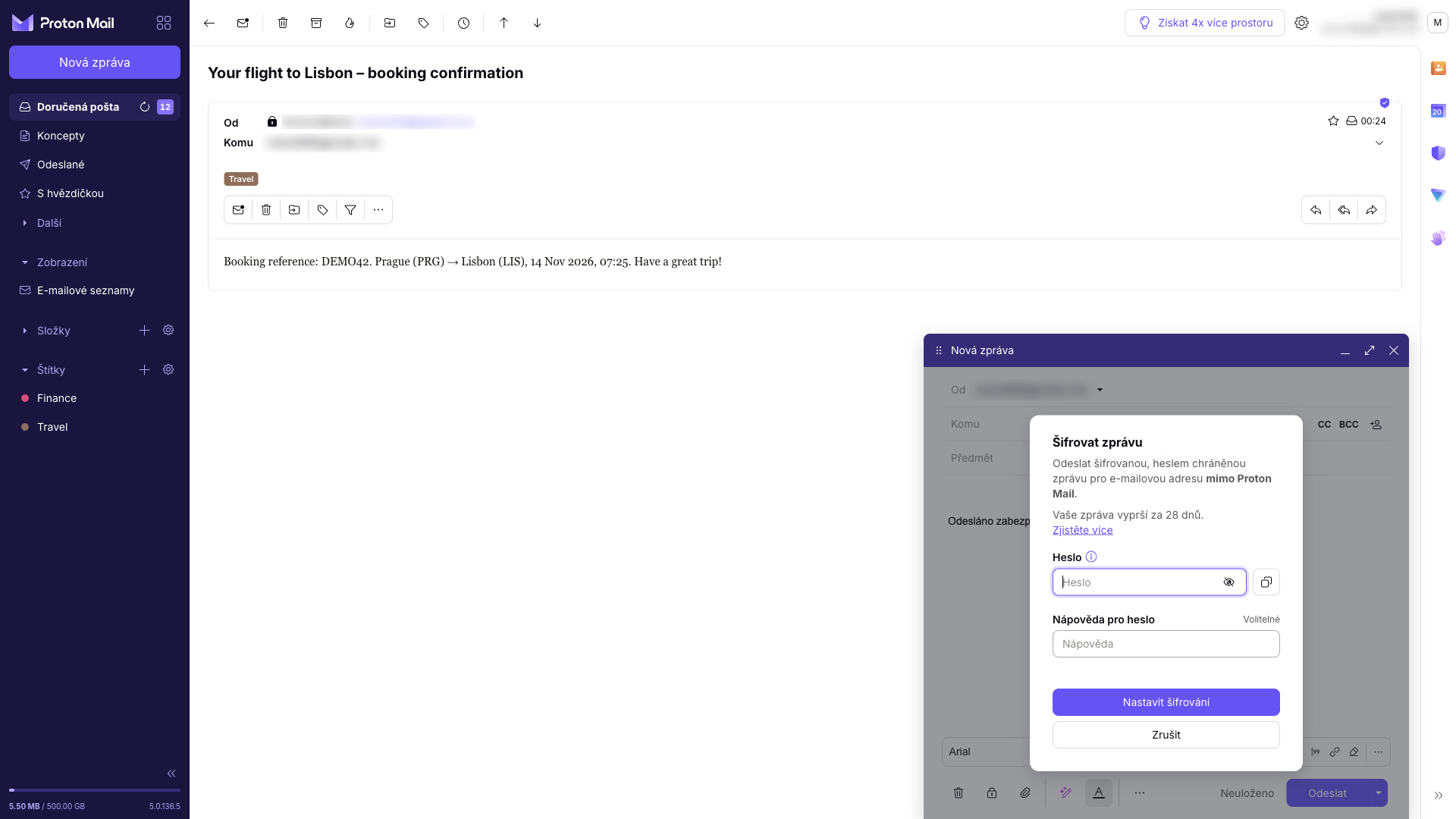Collapse the sidebar with double chevron
This screenshot has height=819, width=1456.
(x=171, y=773)
